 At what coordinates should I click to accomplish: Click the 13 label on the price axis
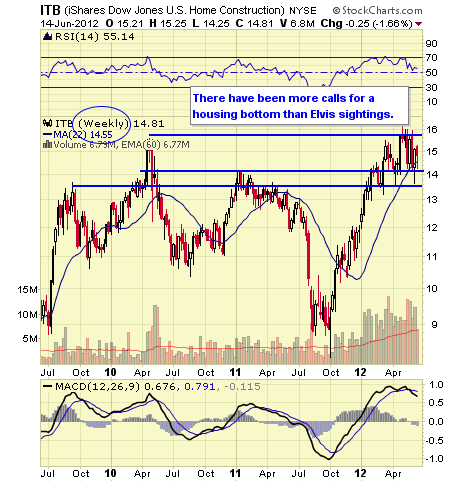pyautogui.click(x=432, y=200)
